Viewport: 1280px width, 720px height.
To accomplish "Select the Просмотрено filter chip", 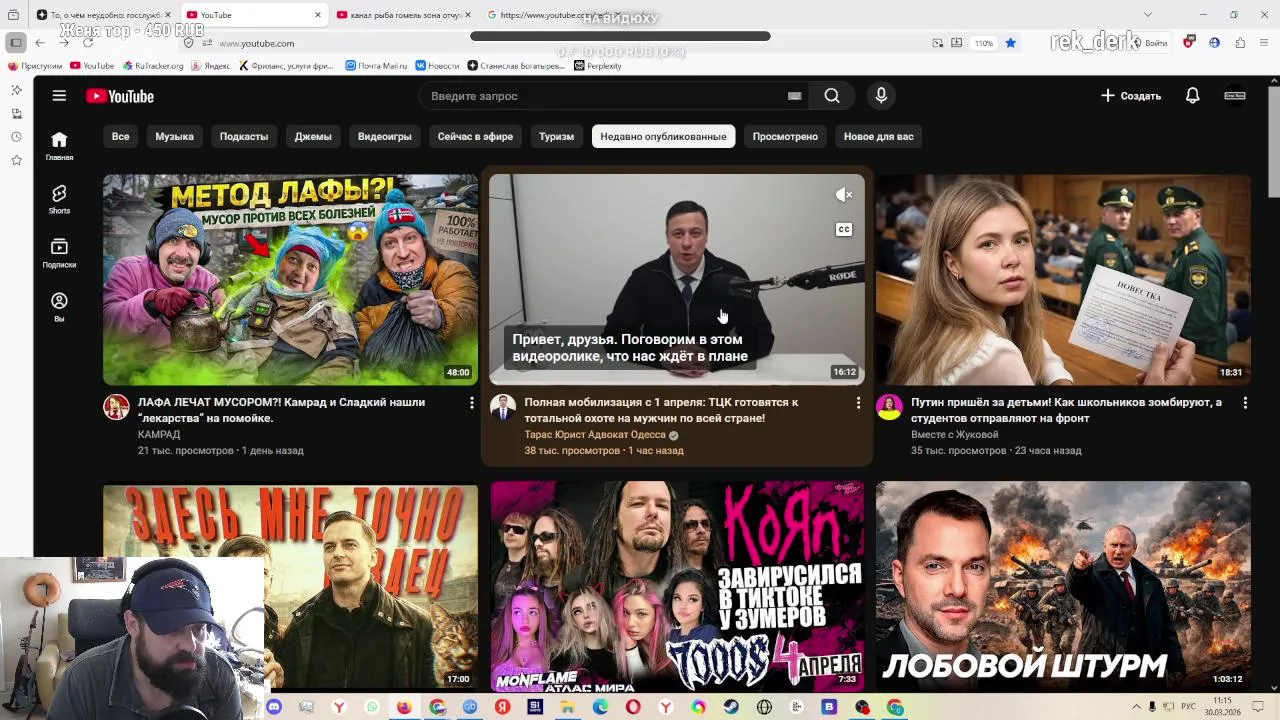I will tap(785, 136).
